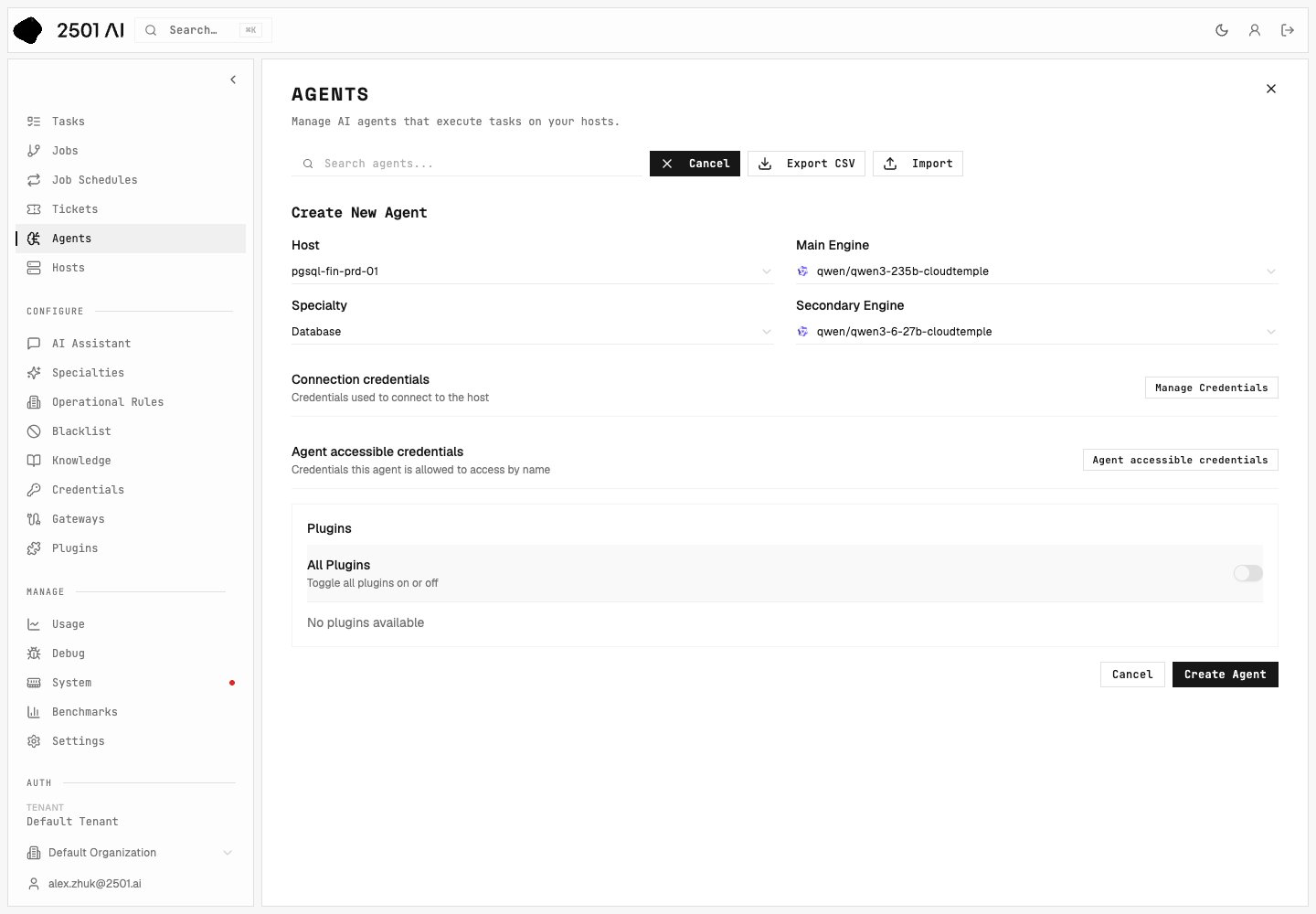This screenshot has height=914, width=1316.
Task: Expand the Main Engine dropdown
Action: [1036, 271]
